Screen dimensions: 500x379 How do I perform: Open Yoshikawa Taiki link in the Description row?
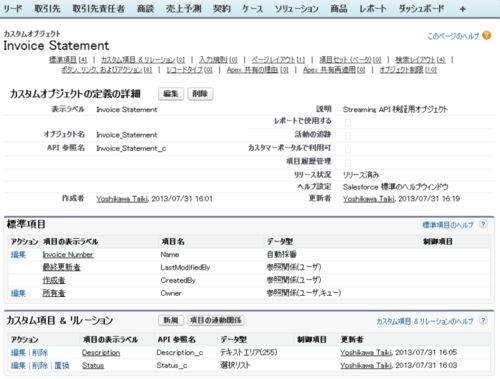(366, 353)
